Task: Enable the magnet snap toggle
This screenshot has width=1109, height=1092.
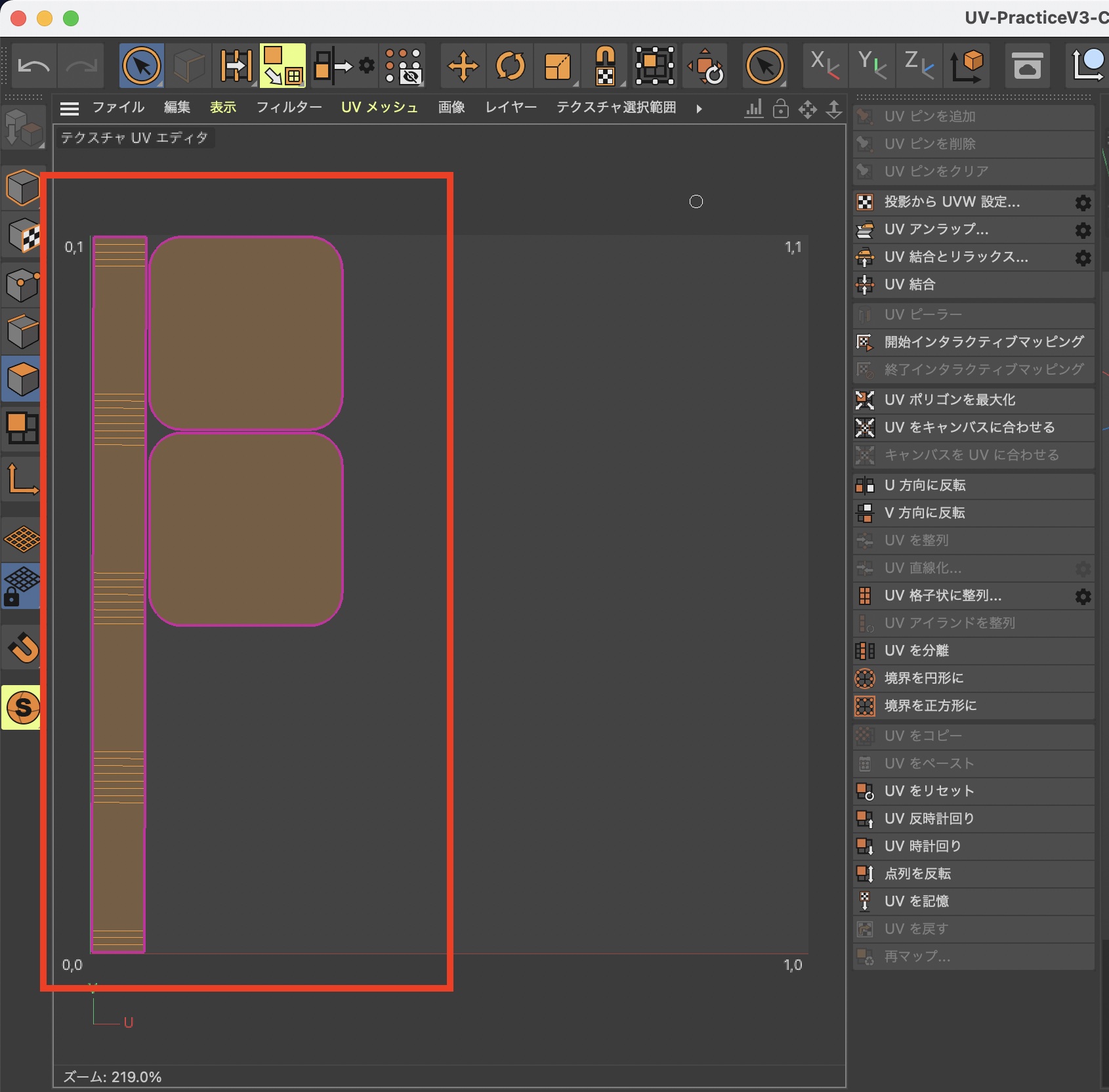Action: coord(22,648)
